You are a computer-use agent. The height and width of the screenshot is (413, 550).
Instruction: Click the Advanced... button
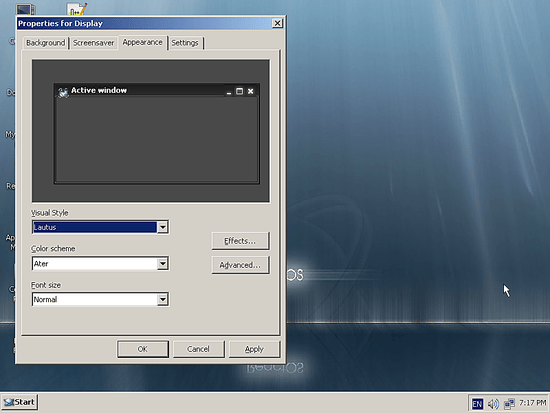(240, 265)
